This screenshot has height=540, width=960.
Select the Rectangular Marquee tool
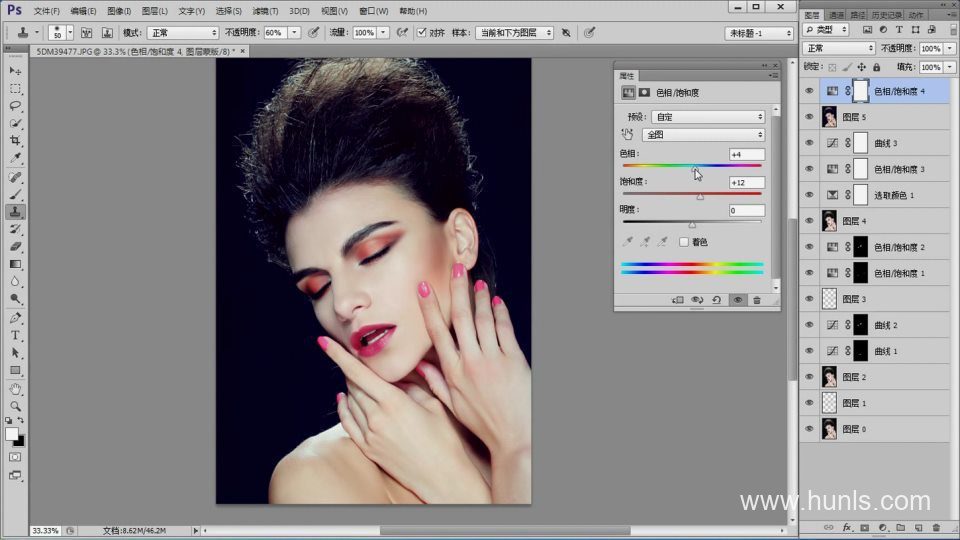click(15, 89)
